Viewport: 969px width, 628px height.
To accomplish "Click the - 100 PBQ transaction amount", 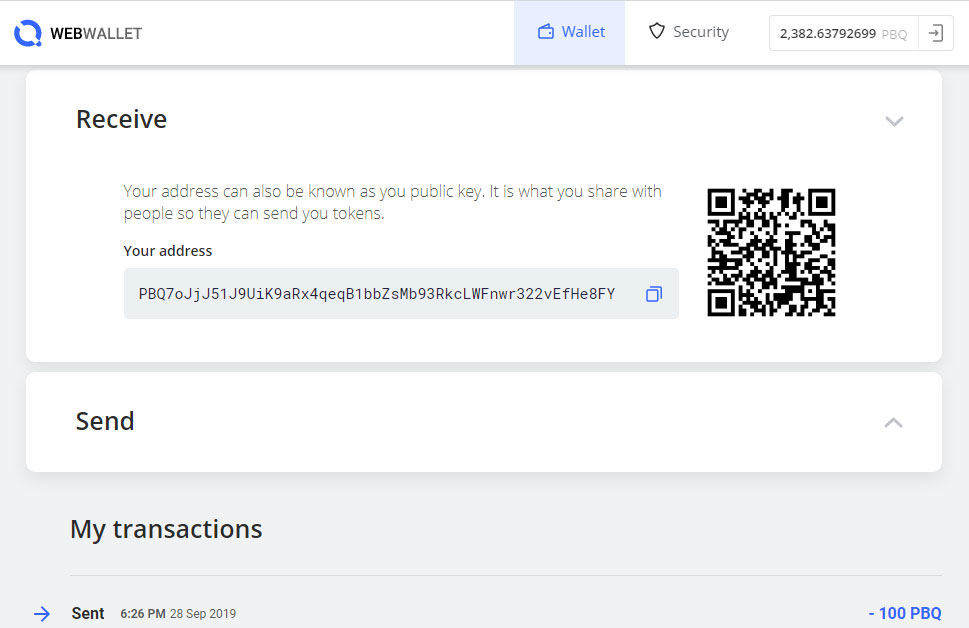I will (905, 613).
